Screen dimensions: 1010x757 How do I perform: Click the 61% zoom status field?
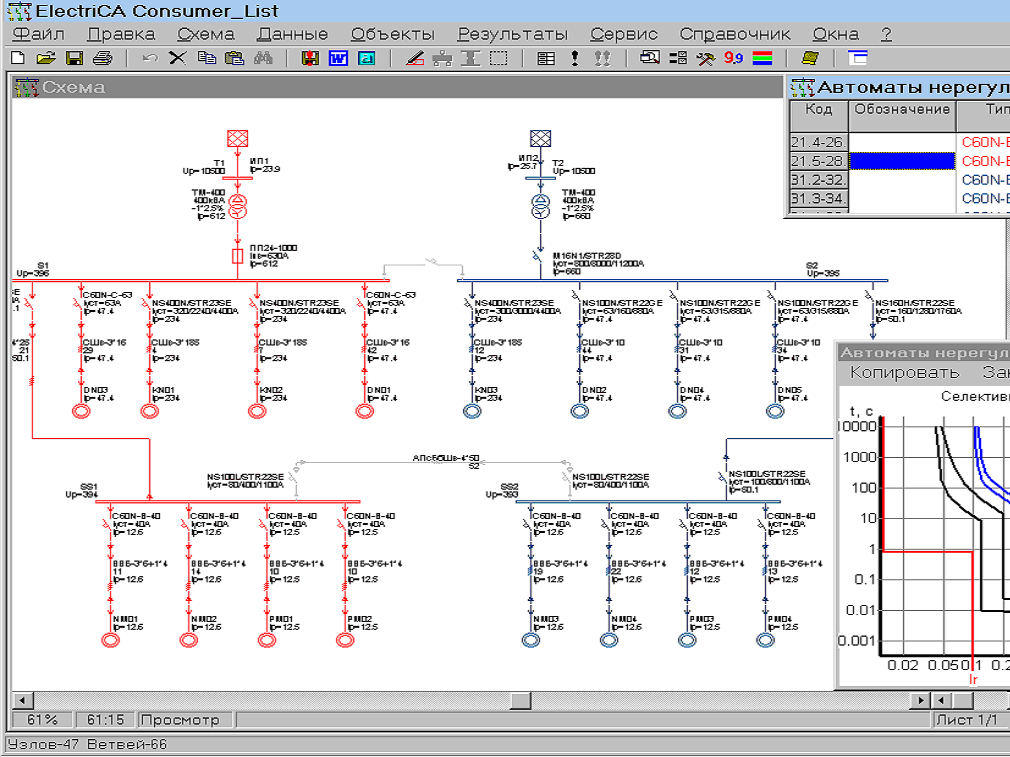pyautogui.click(x=43, y=720)
